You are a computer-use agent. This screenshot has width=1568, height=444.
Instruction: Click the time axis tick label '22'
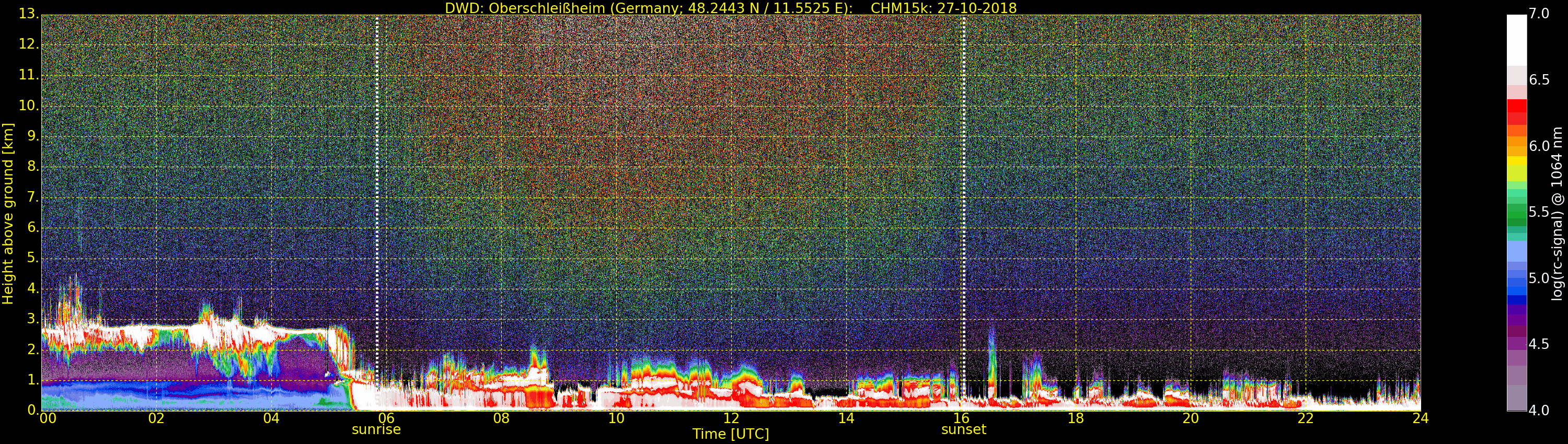coord(1306,418)
